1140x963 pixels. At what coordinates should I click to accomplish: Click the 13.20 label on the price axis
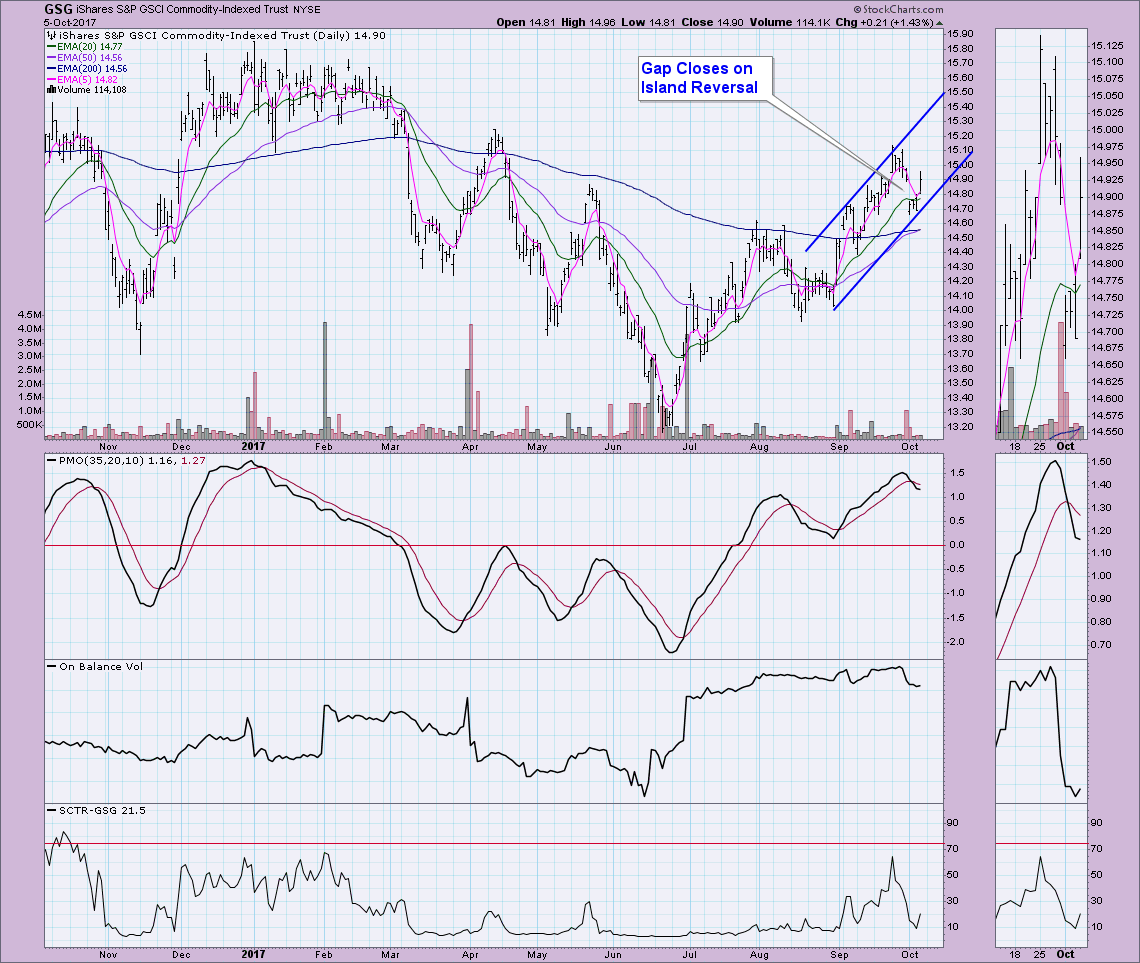click(x=960, y=427)
